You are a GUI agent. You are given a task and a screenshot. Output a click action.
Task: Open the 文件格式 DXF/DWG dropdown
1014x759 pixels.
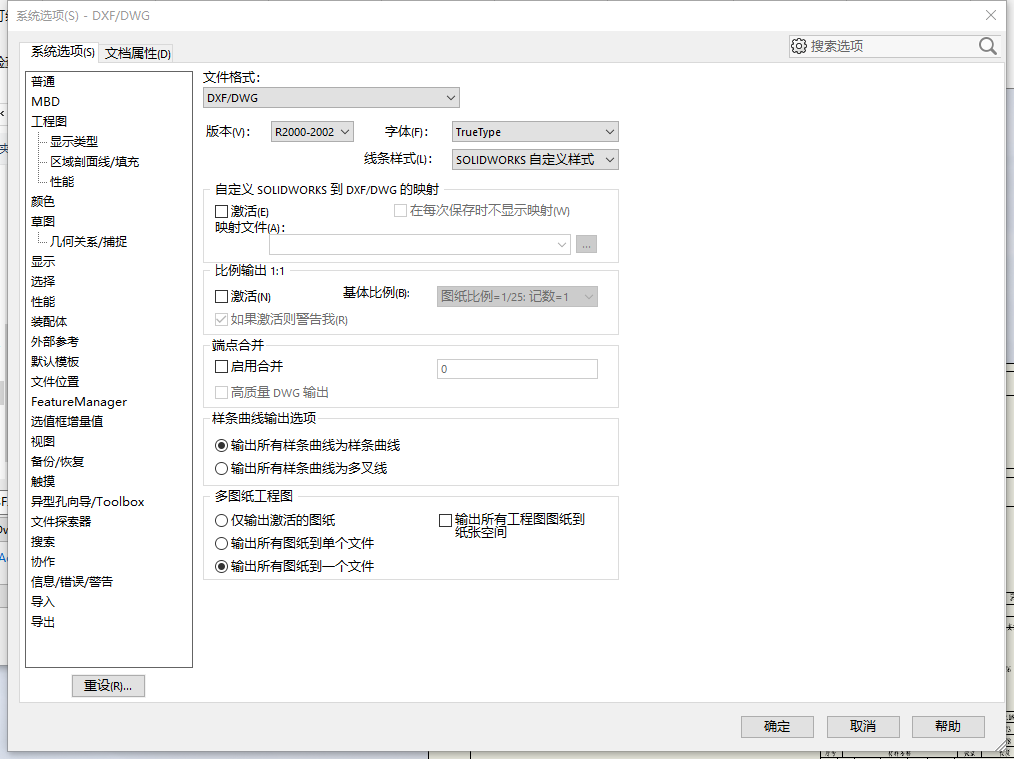coord(331,98)
